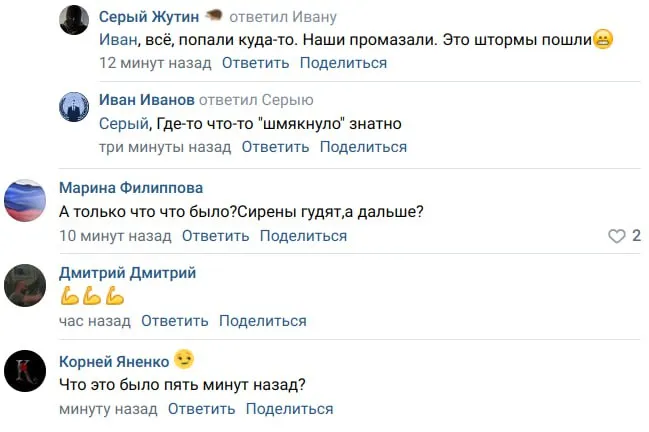Share Марина Филиппова's comment
The width and height of the screenshot is (649, 432).
point(303,236)
